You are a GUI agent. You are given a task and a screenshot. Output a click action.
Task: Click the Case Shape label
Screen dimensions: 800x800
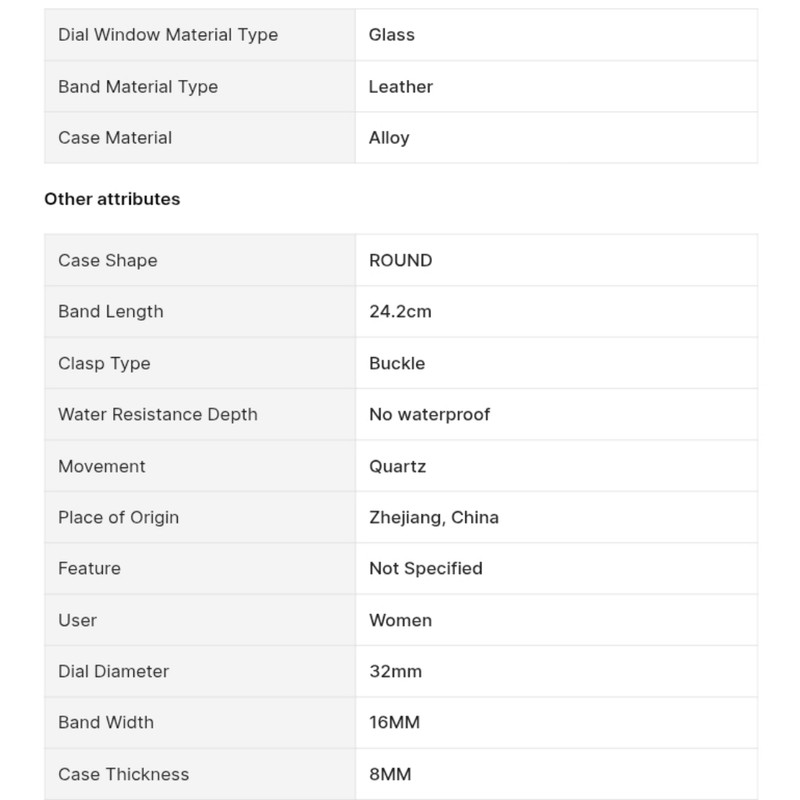point(108,260)
